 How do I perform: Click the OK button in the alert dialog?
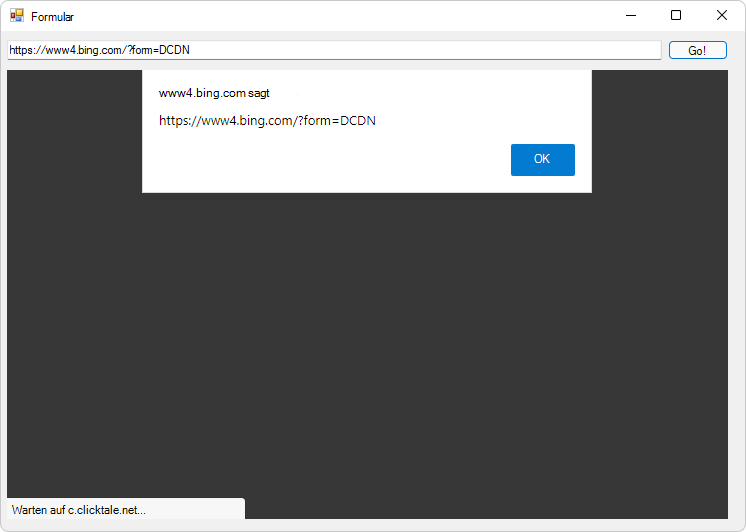click(x=542, y=160)
